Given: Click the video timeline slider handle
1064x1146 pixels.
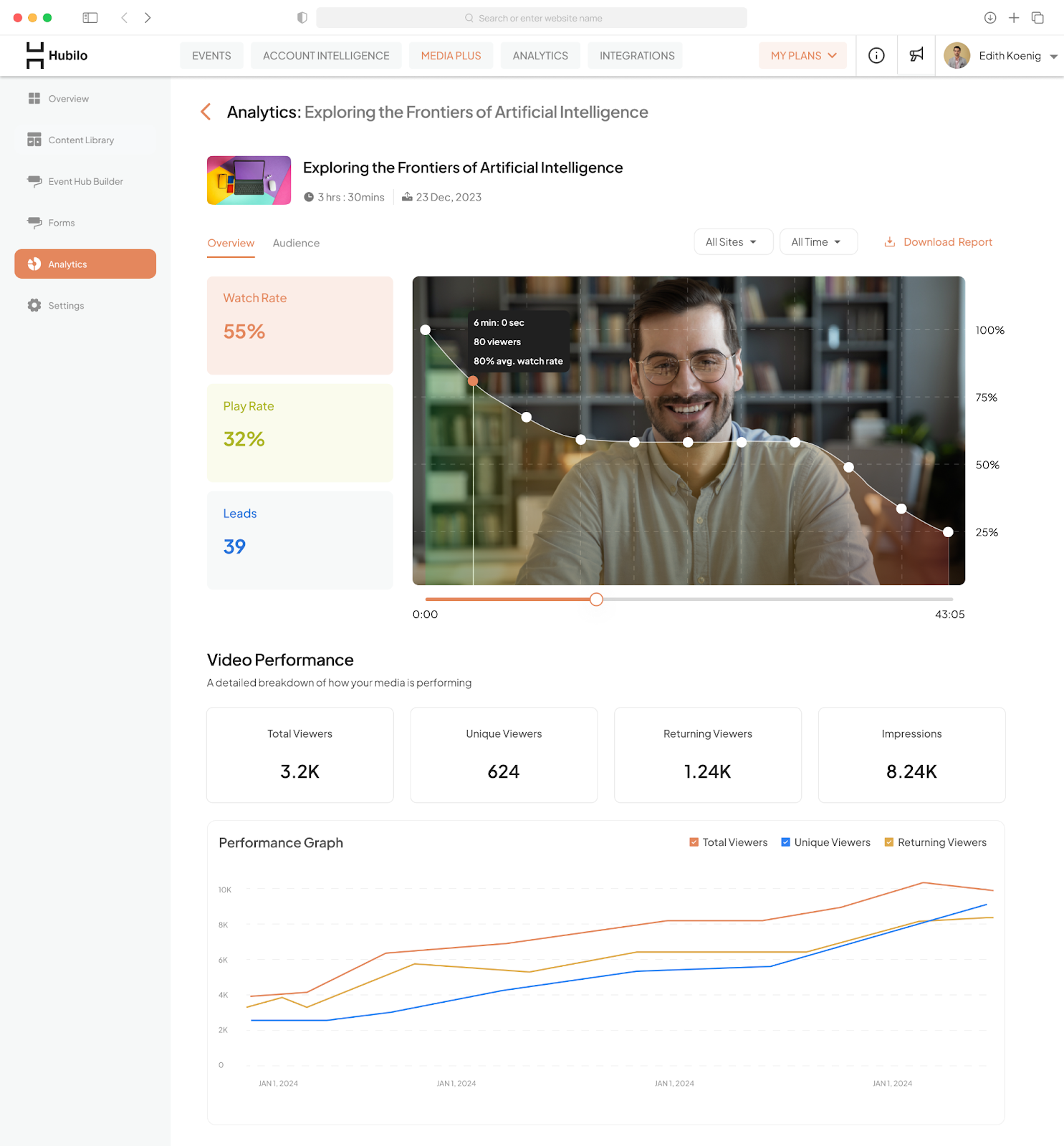Looking at the screenshot, I should tap(596, 600).
